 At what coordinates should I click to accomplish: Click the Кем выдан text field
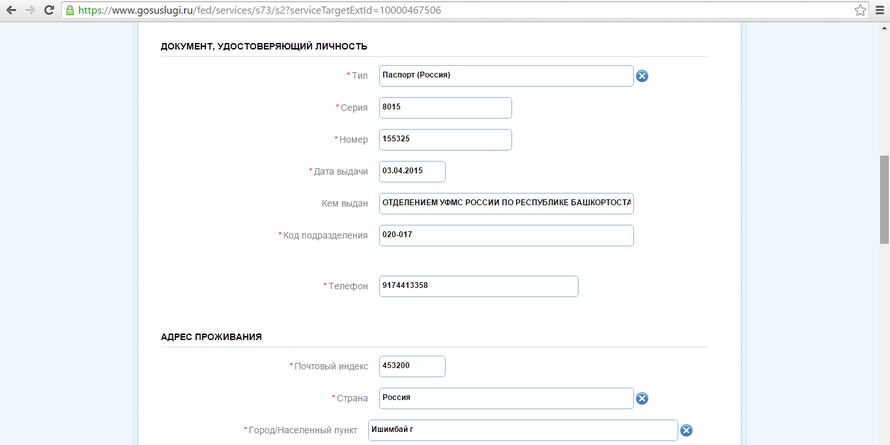[505, 204]
